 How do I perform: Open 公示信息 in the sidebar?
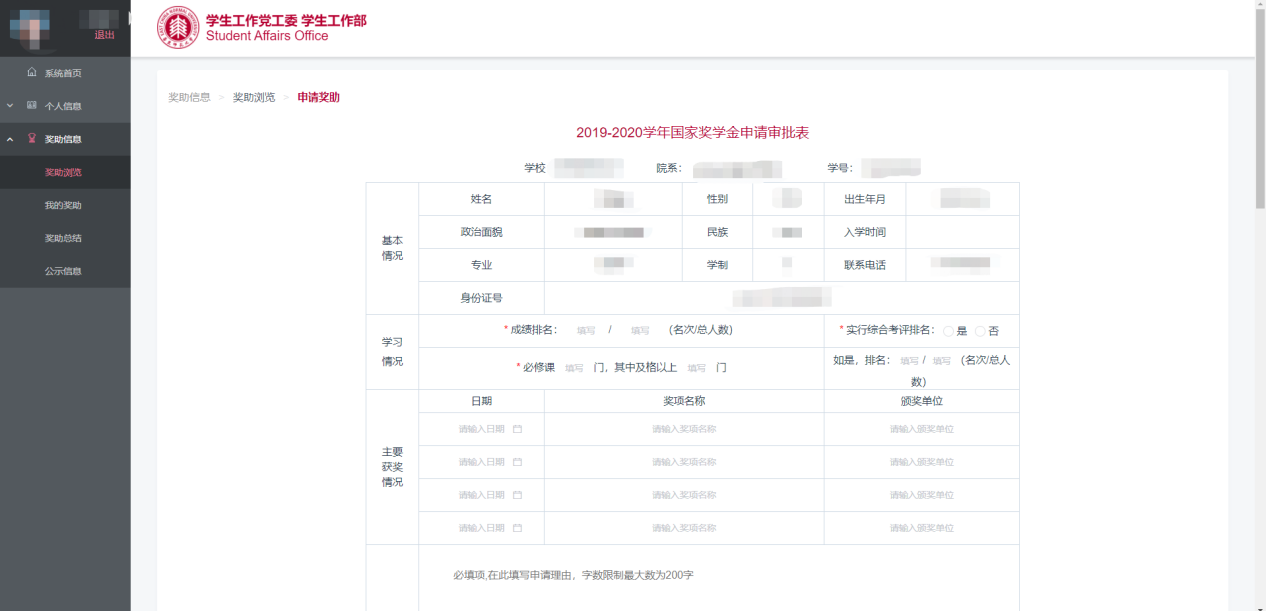pos(63,271)
